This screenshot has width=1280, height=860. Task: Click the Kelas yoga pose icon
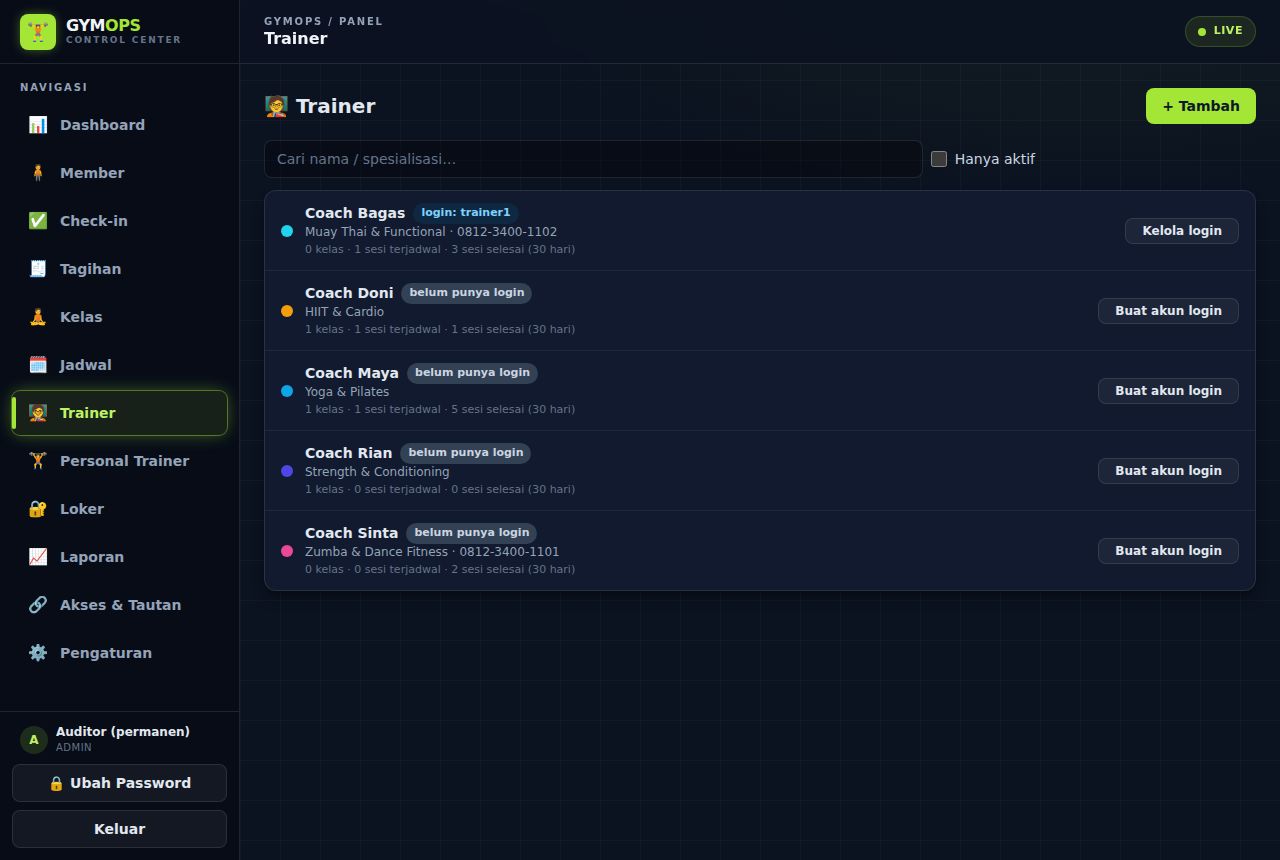[38, 317]
